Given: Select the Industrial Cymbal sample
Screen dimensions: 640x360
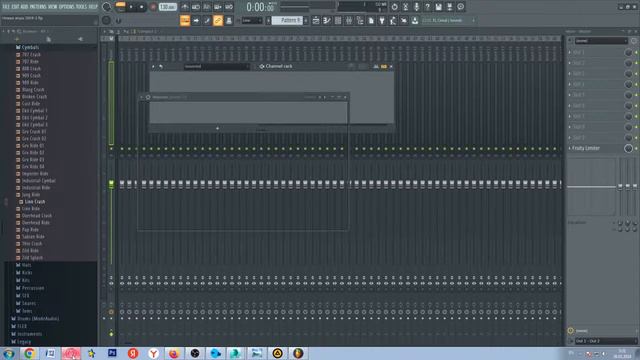Looking at the screenshot, I should tap(36, 180).
